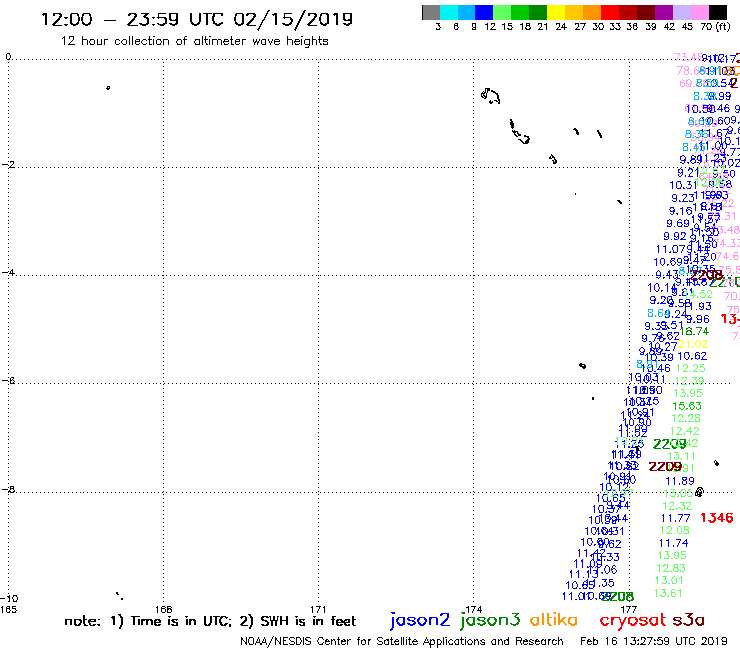
Task: Click the green '2209' time marker
Action: (x=669, y=444)
